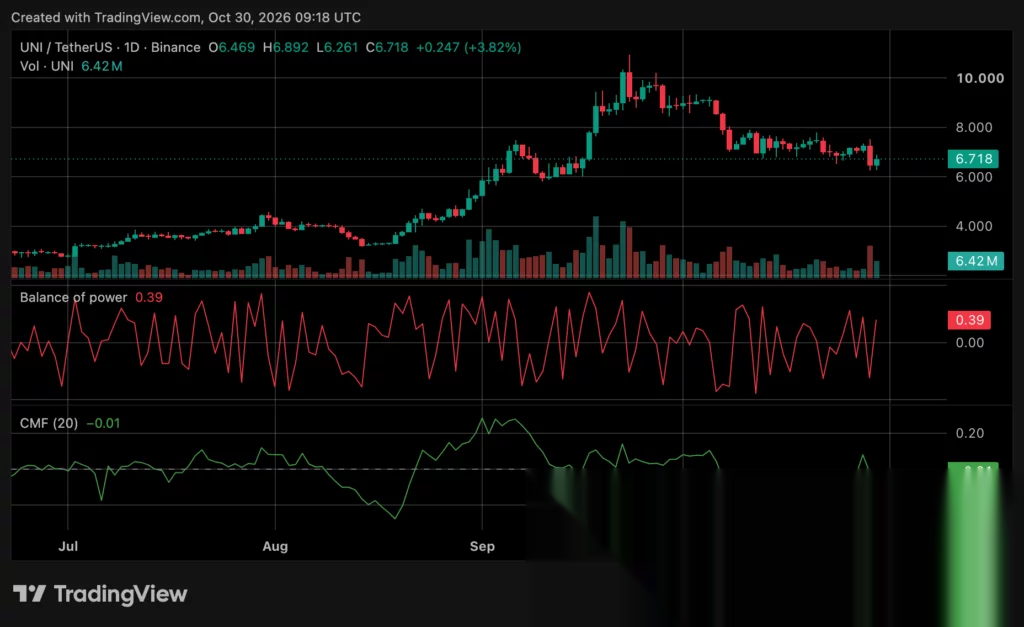Click the 6.42 M volume value in the legend
This screenshot has width=1024, height=627.
(102, 66)
